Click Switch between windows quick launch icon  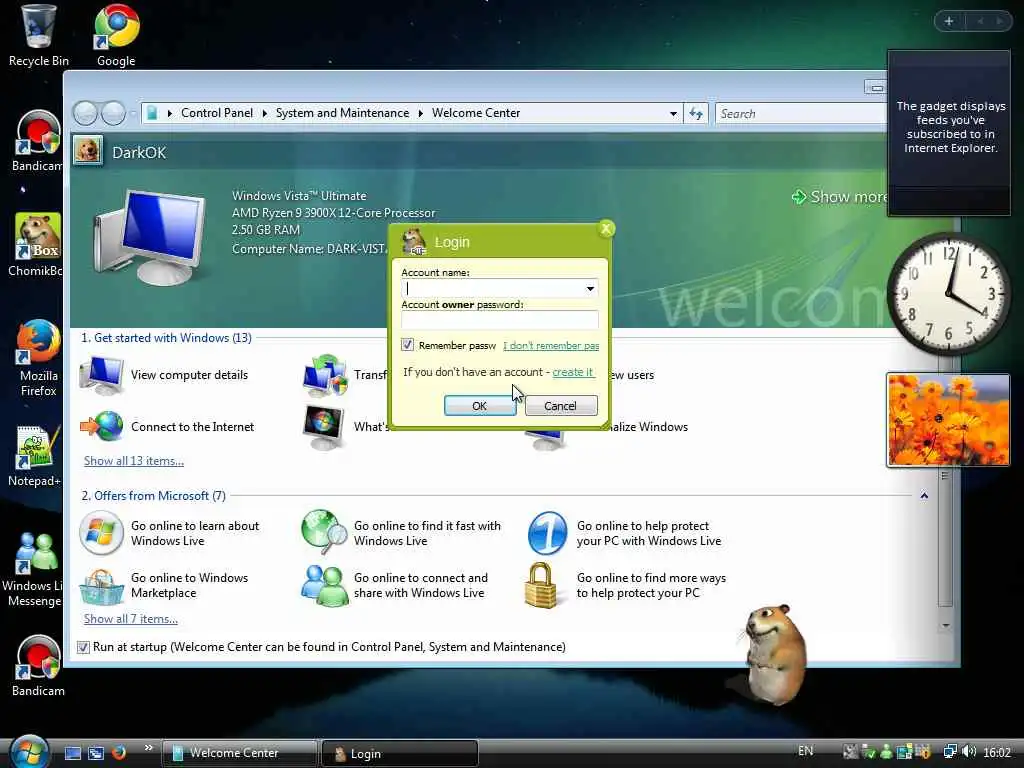pos(95,753)
